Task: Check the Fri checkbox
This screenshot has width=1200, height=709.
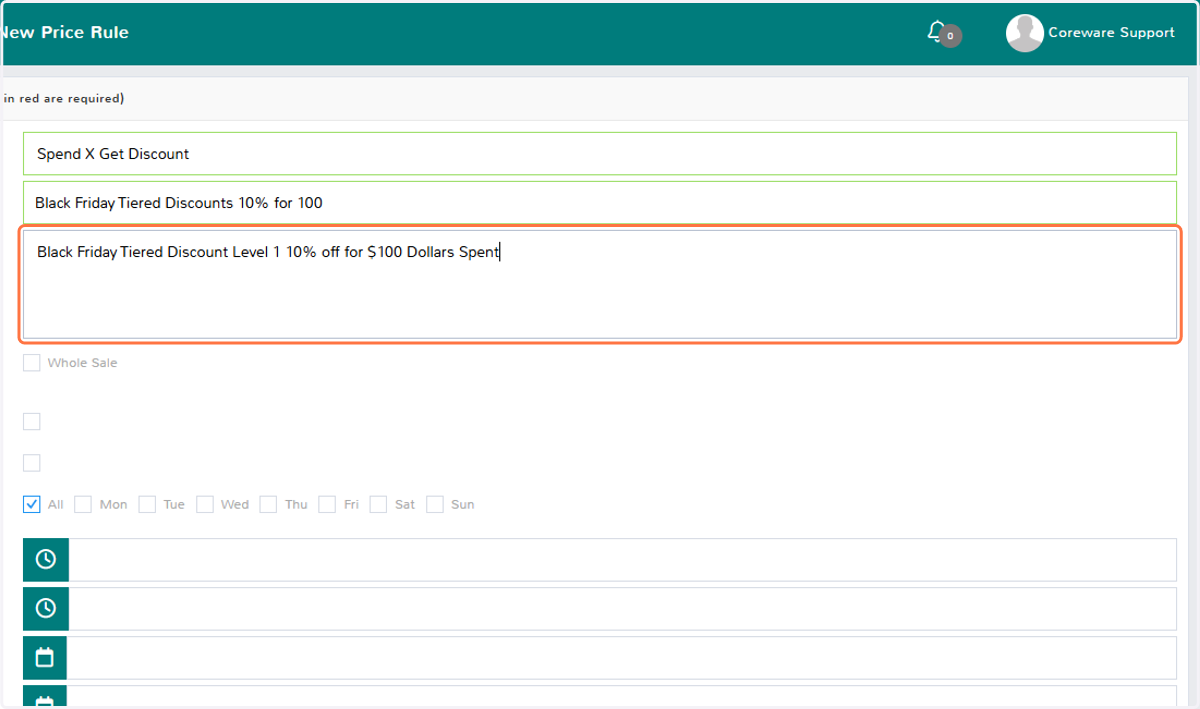Action: [x=327, y=504]
